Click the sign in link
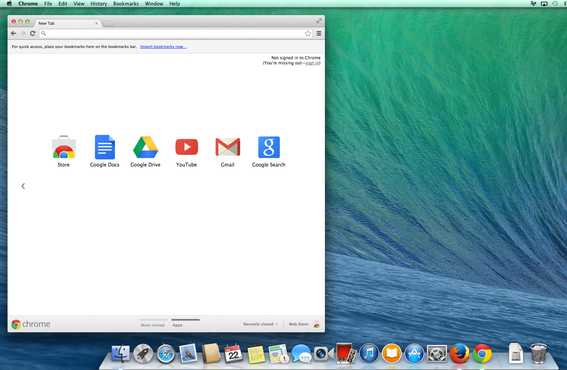567x370 pixels. click(x=313, y=63)
